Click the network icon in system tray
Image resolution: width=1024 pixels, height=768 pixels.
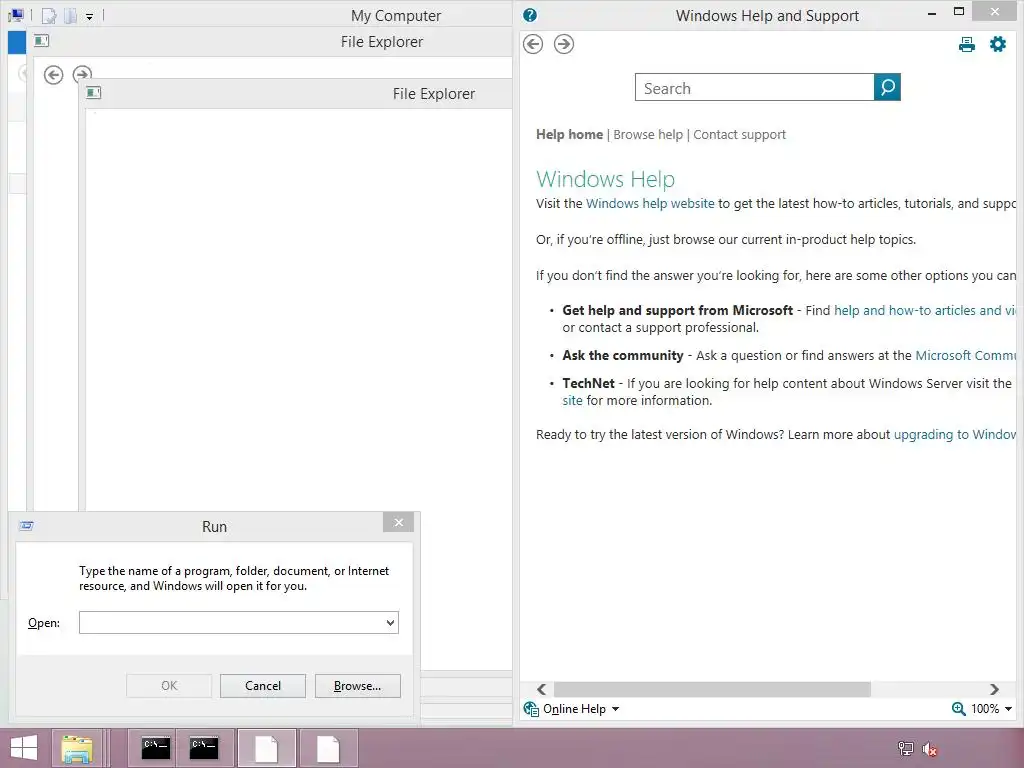point(906,748)
